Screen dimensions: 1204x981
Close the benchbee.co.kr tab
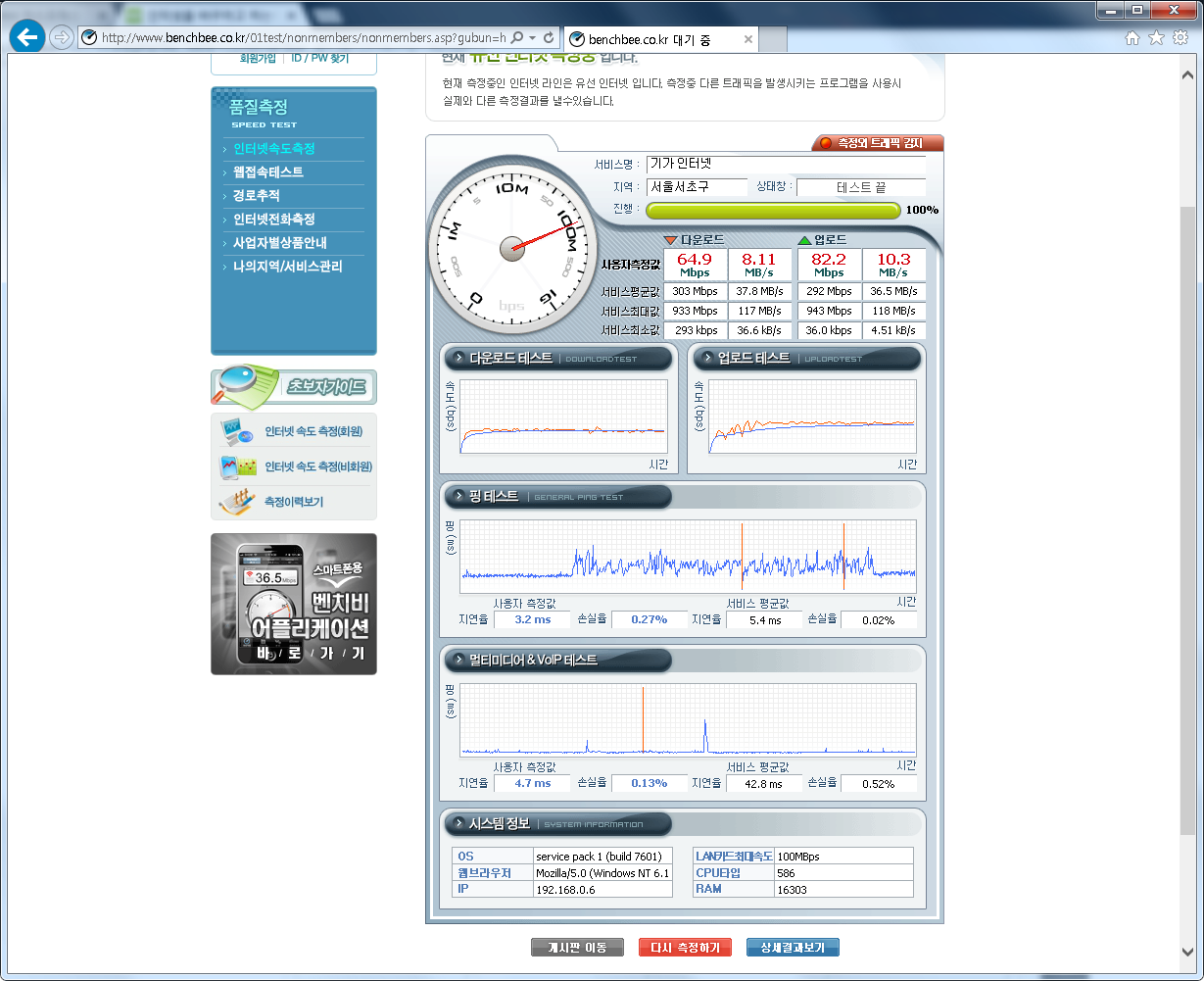pos(748,39)
